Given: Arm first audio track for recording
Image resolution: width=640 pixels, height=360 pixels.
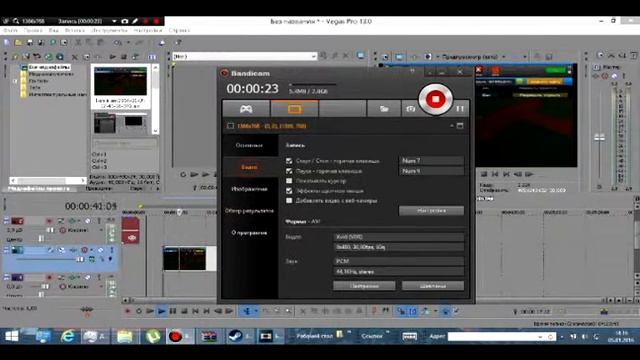Looking at the screenshot, I should (x=49, y=221).
